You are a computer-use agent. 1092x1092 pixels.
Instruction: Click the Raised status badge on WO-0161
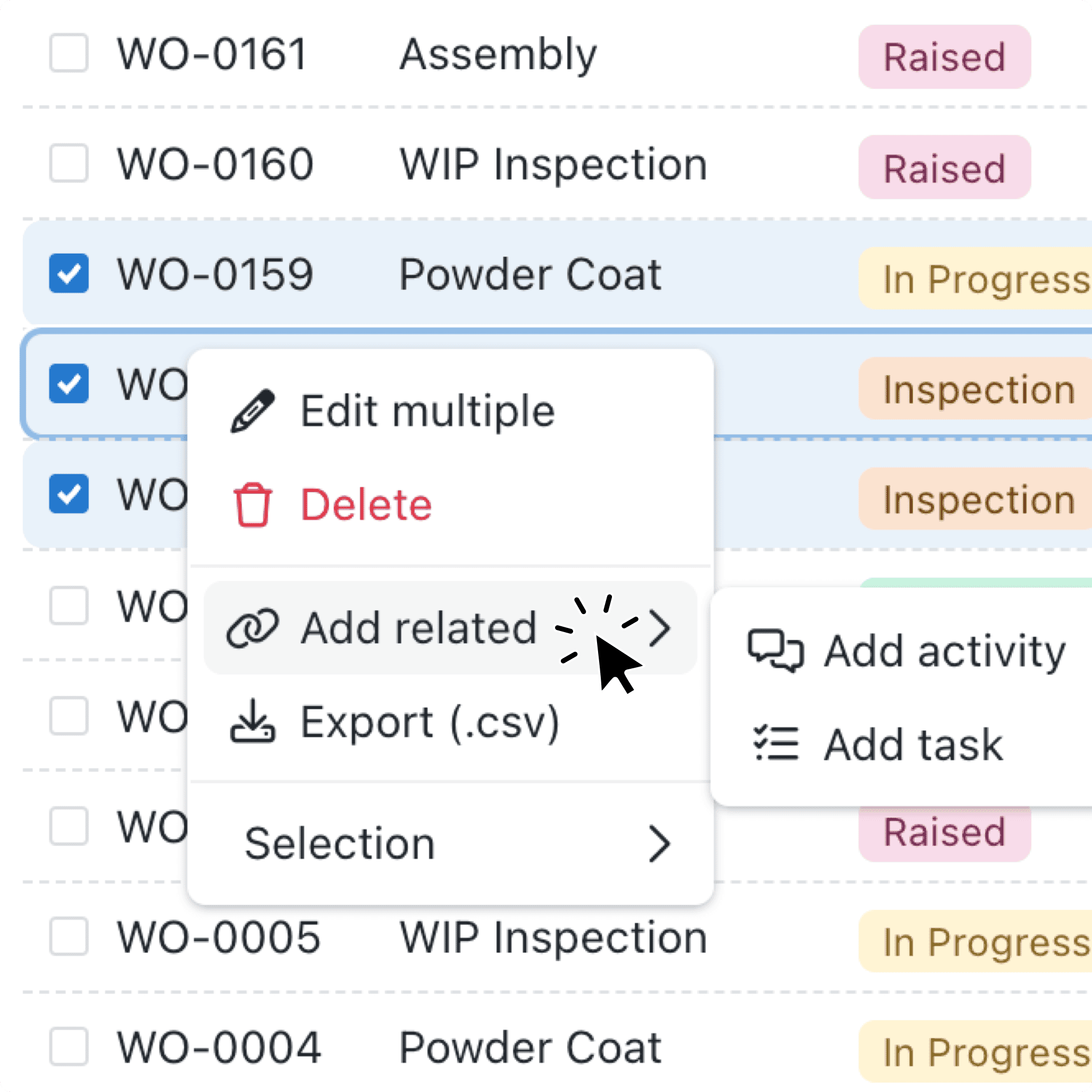coord(943,56)
